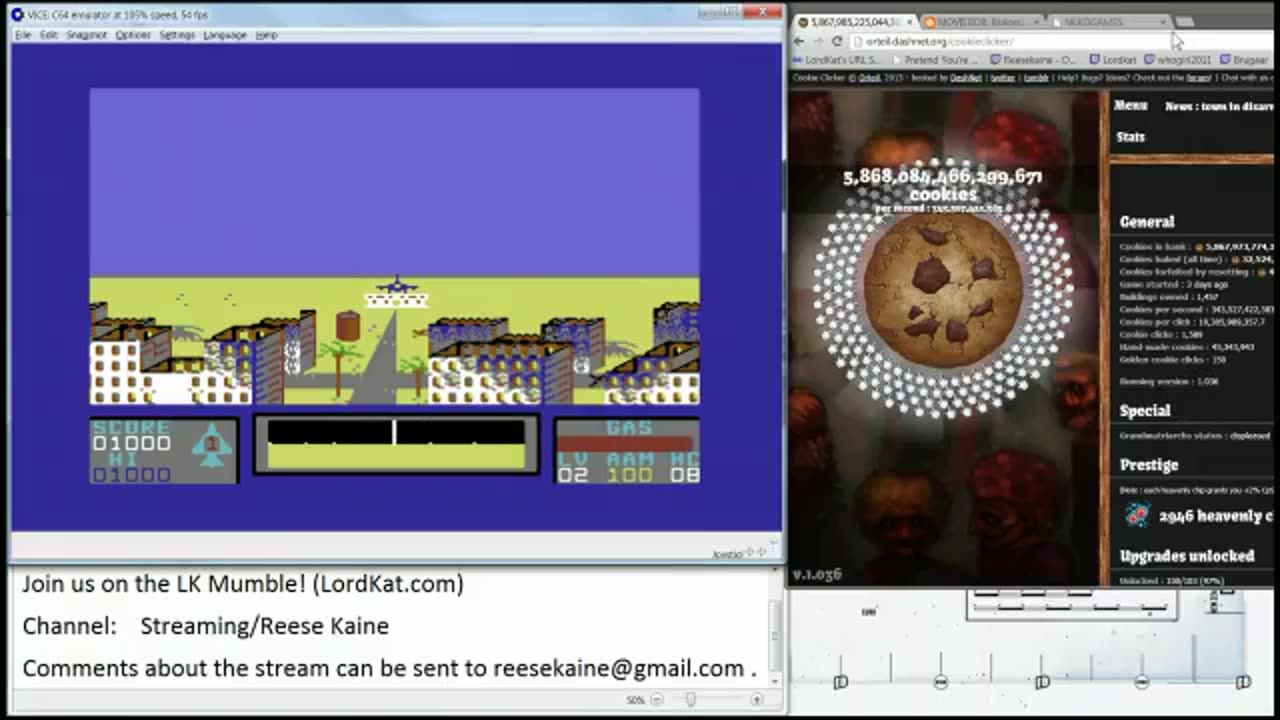
Task: Open the Help menu in VICE
Action: point(266,35)
